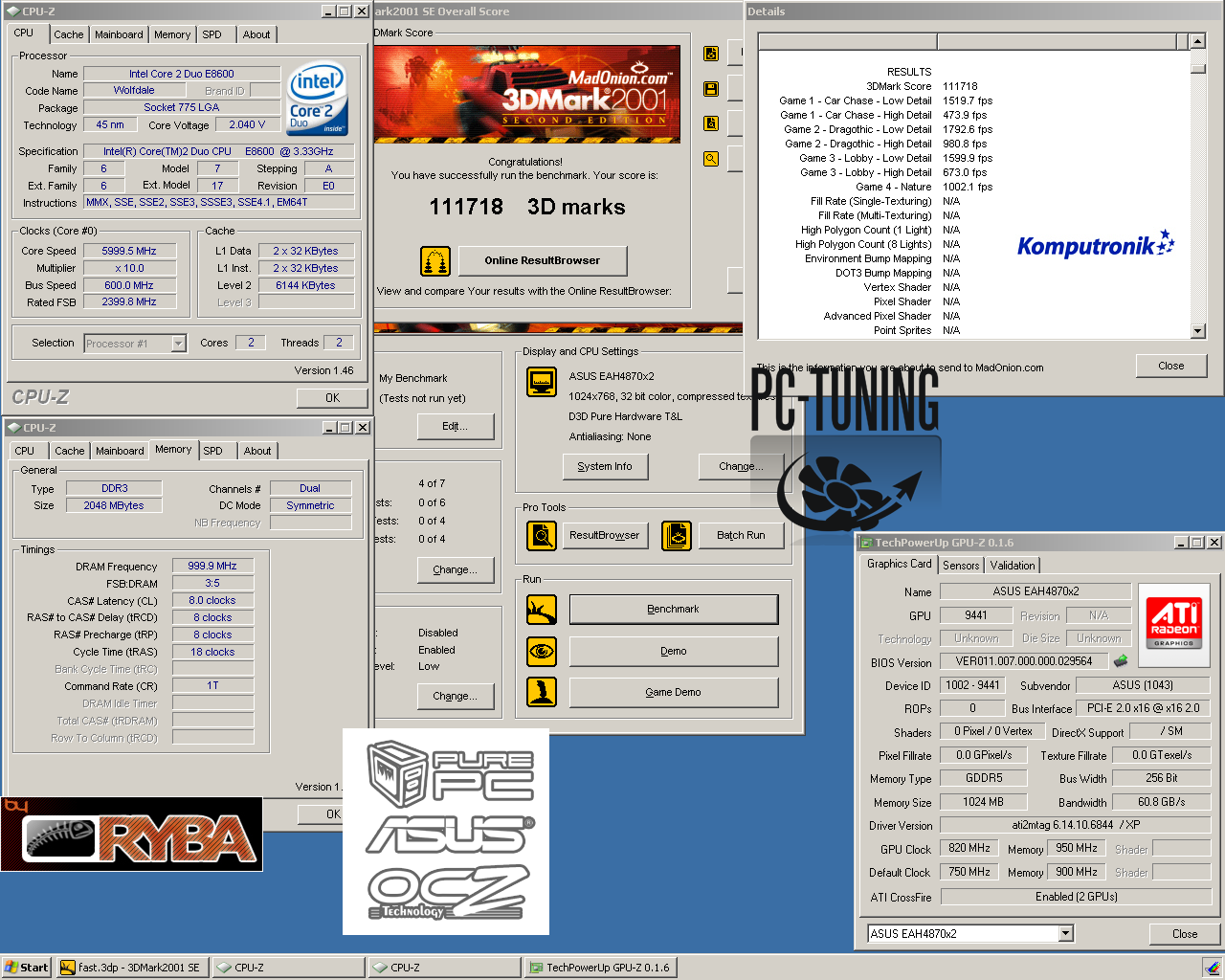Click the Online ResultBrowser button
Image resolution: width=1225 pixels, height=980 pixels.
(543, 260)
